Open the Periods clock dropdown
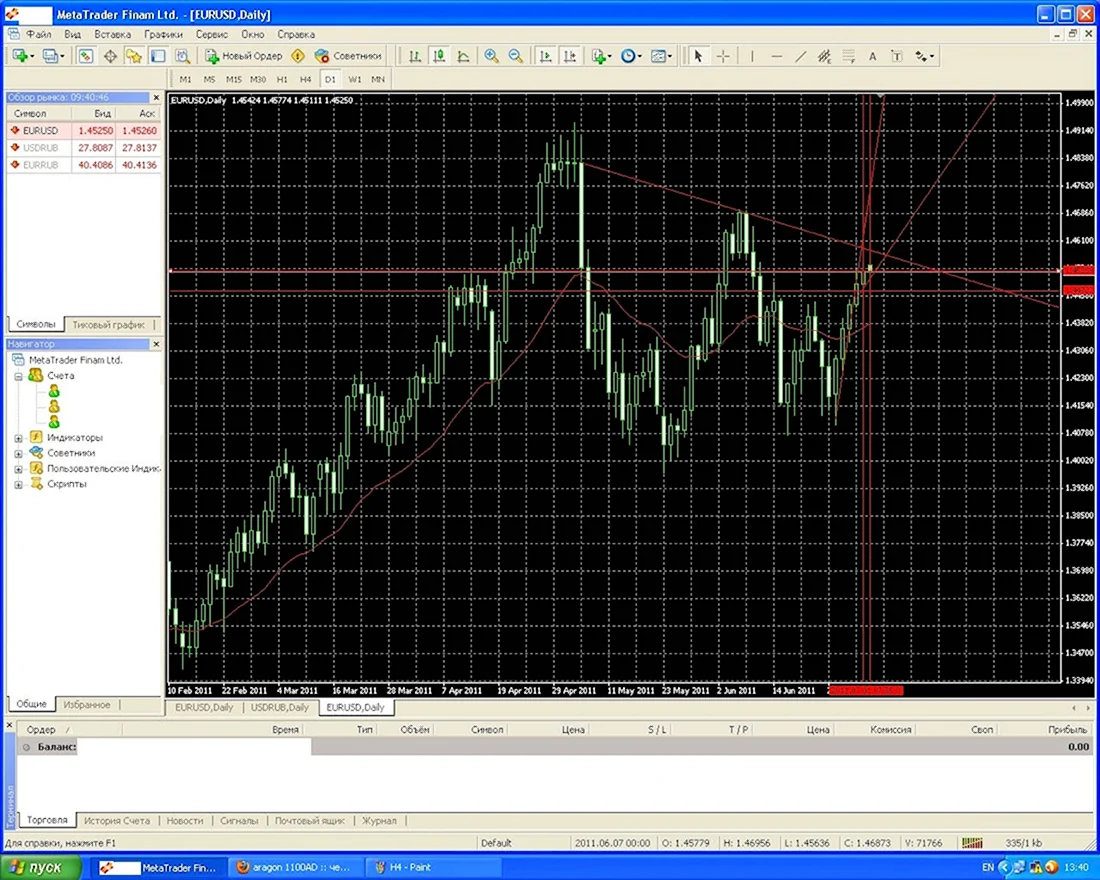The width and height of the screenshot is (1100, 880). click(631, 56)
